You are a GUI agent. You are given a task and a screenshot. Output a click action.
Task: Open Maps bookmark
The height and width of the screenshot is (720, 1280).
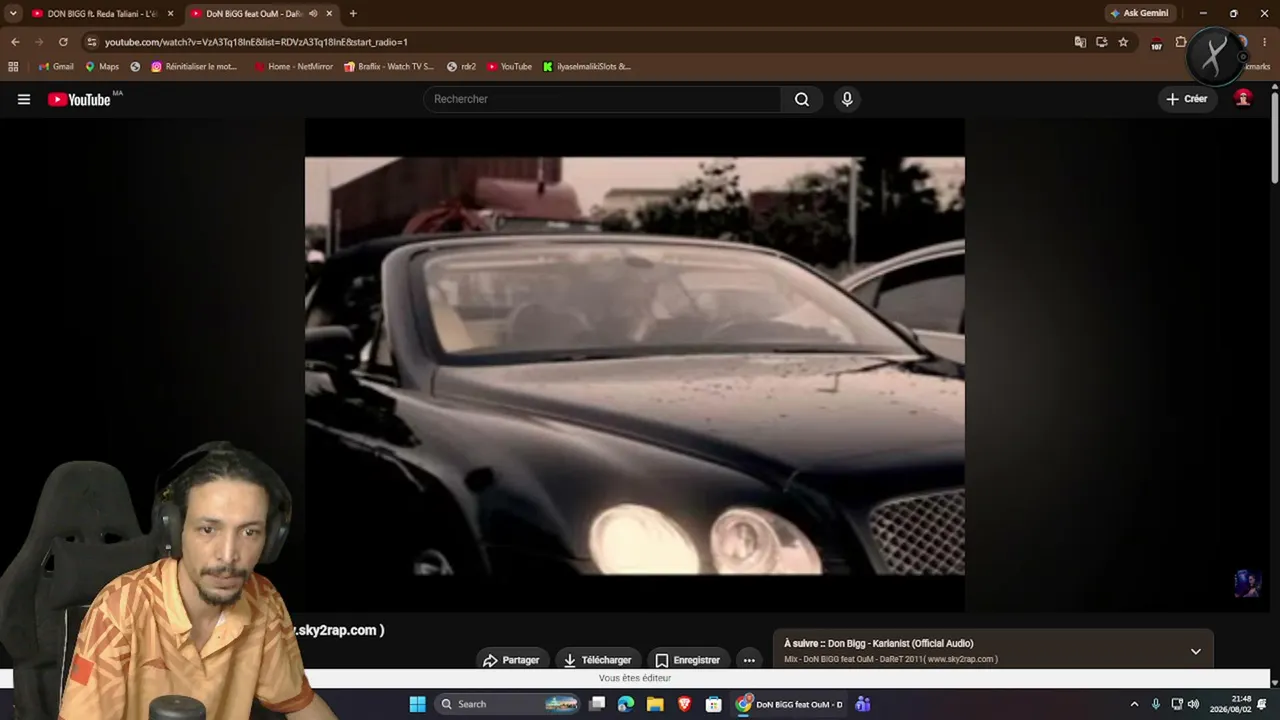pos(102,67)
